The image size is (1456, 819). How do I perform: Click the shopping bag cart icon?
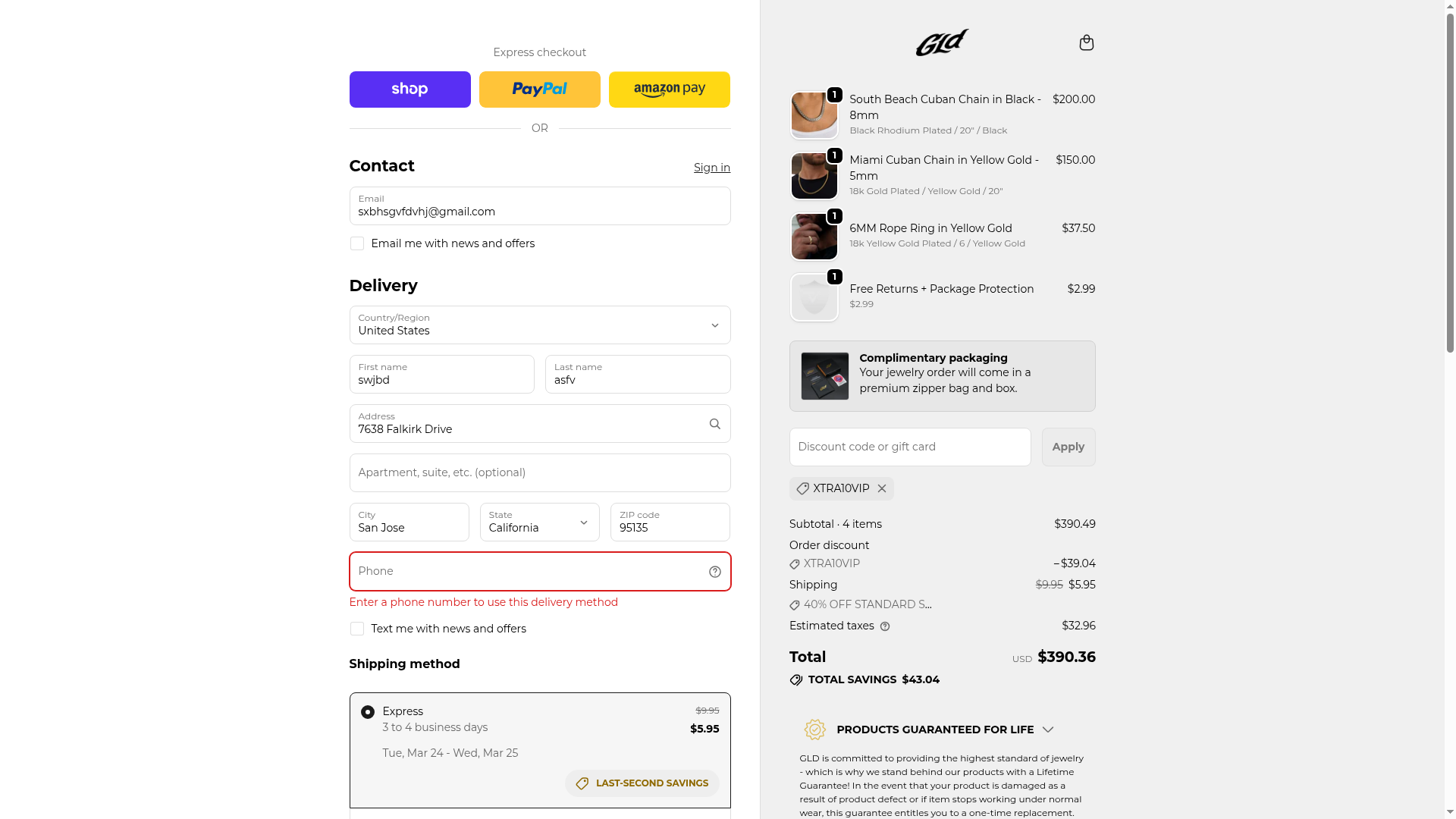click(1086, 42)
